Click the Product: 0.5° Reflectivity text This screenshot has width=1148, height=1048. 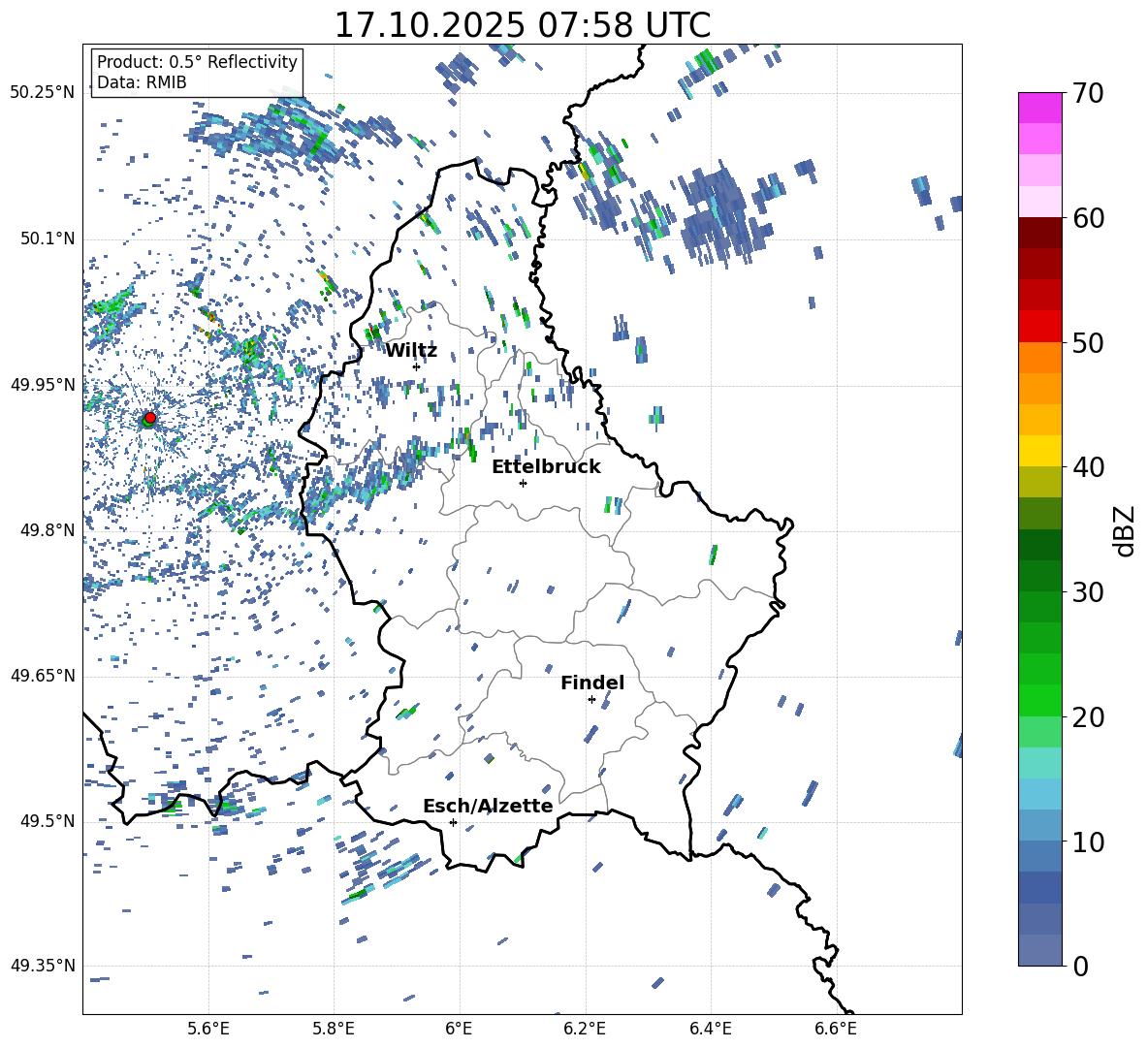[x=197, y=62]
